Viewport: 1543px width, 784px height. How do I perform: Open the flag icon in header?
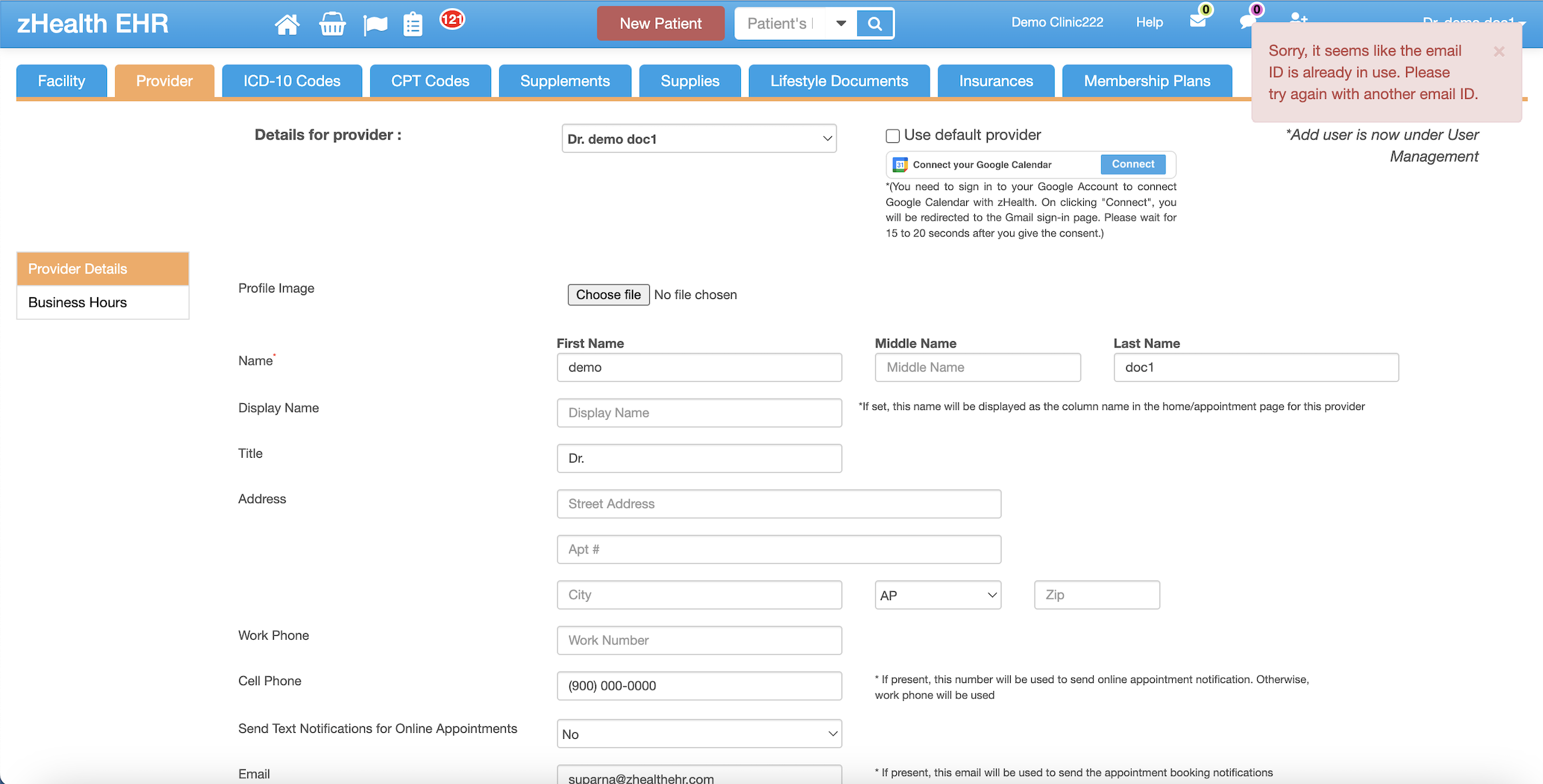pyautogui.click(x=375, y=25)
